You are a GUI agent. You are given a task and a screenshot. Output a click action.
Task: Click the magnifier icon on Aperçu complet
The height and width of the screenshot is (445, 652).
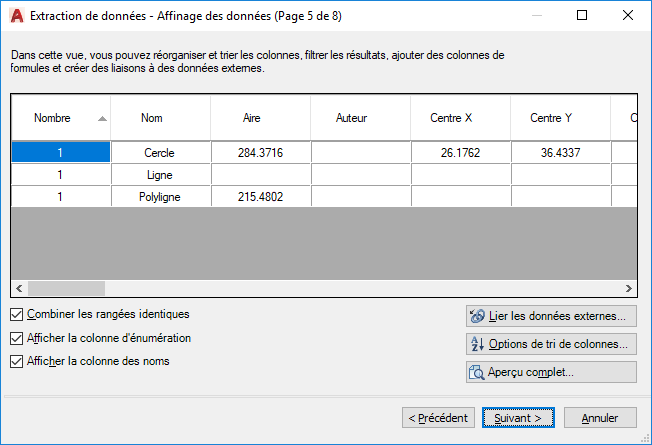click(477, 372)
